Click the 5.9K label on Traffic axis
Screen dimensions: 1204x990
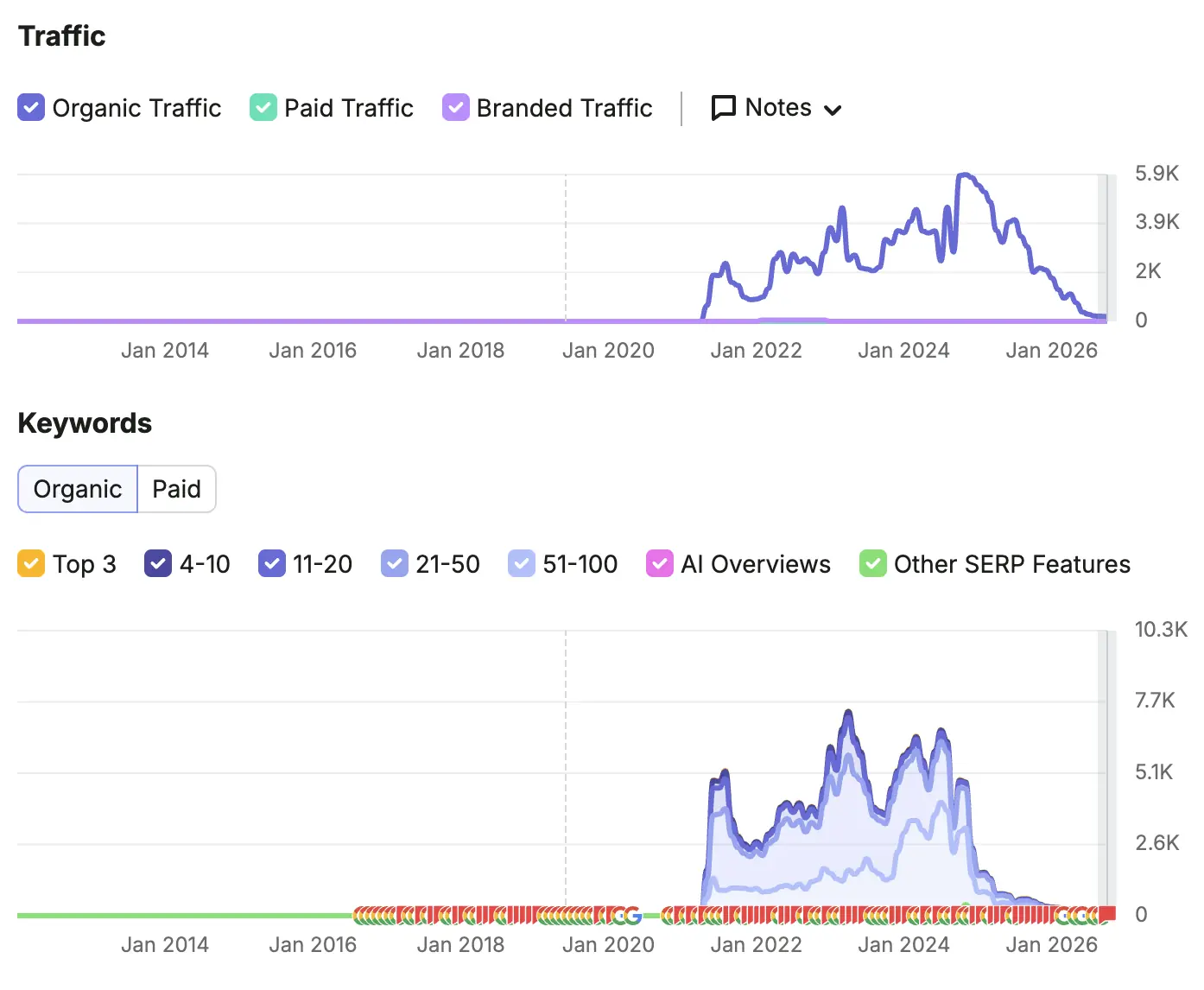[x=1156, y=174]
